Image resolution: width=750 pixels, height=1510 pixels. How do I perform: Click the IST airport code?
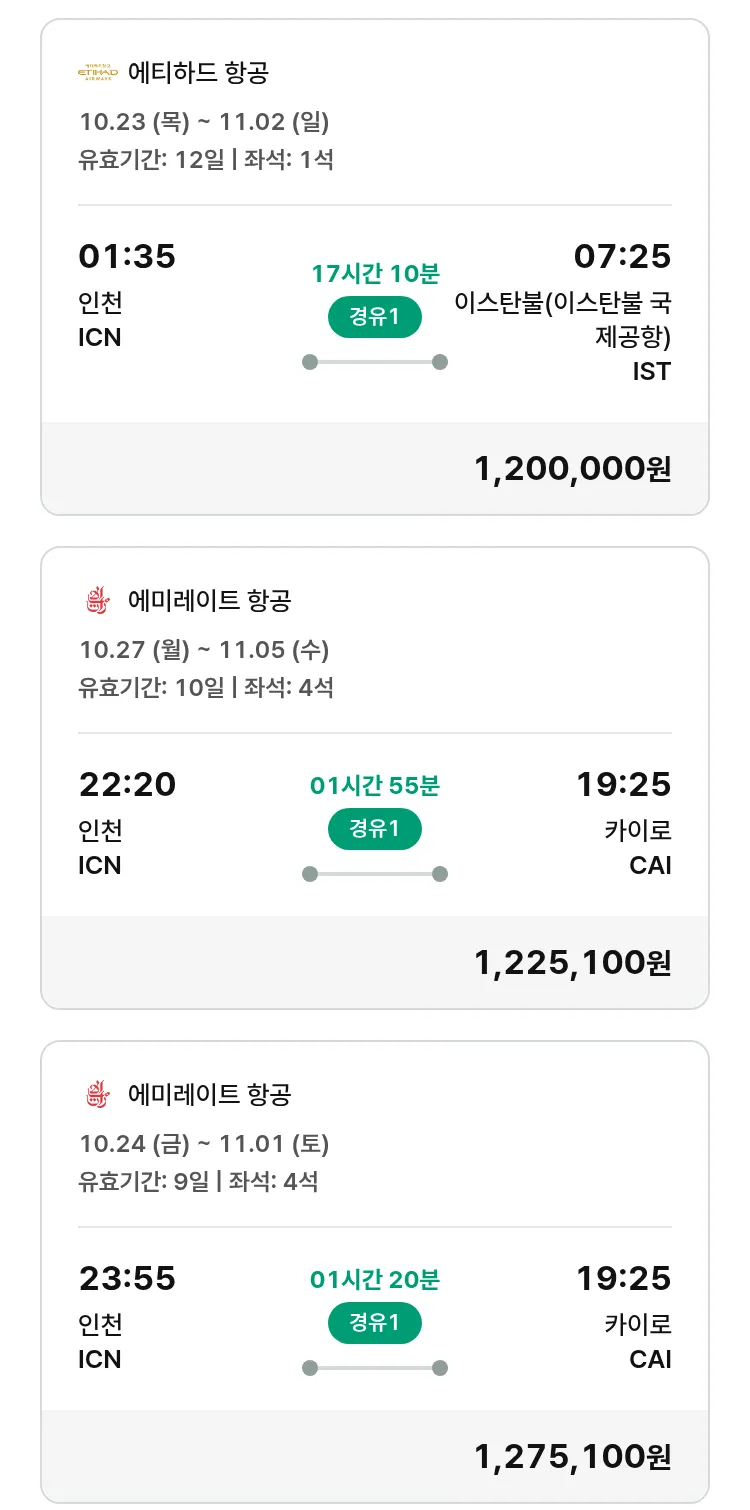point(651,372)
